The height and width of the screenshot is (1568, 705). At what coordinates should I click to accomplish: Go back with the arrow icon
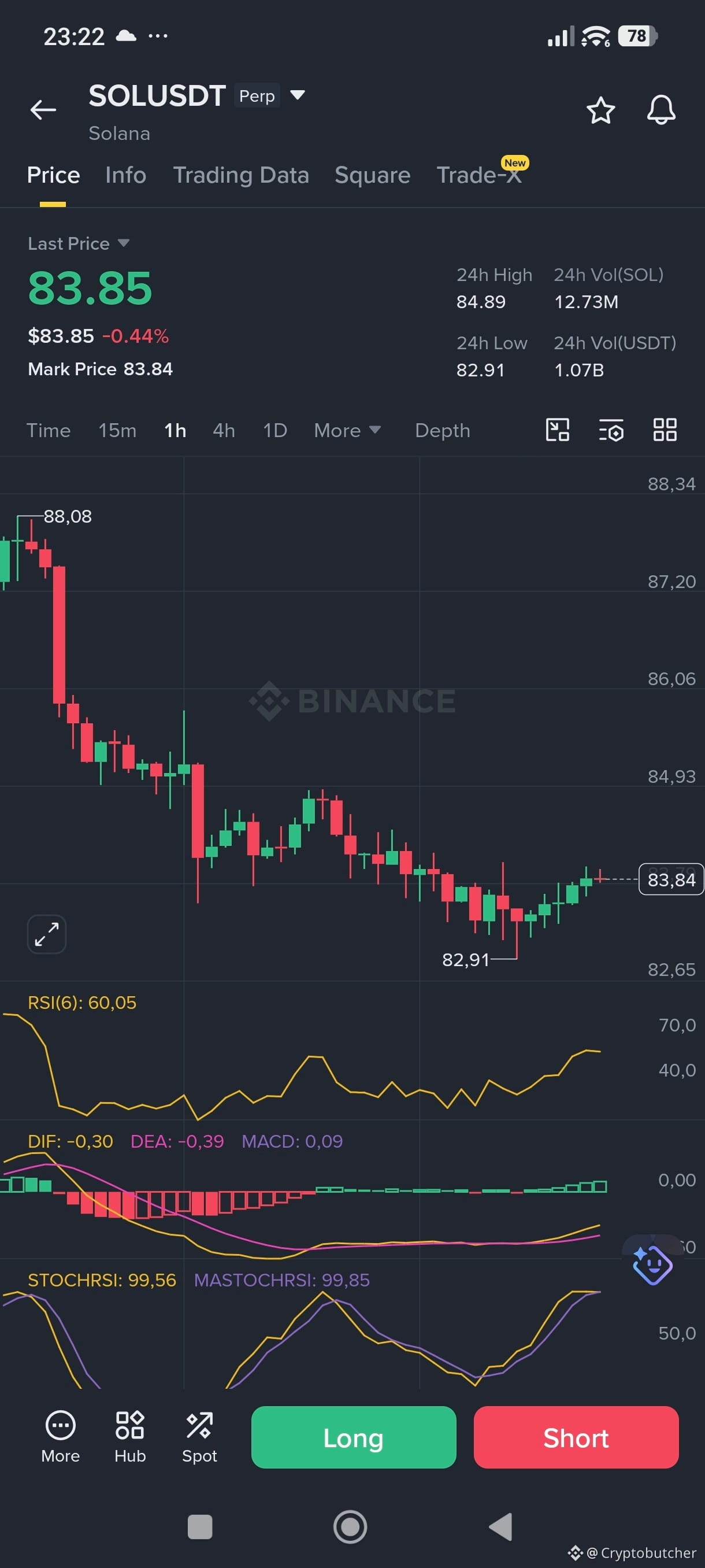(x=43, y=110)
